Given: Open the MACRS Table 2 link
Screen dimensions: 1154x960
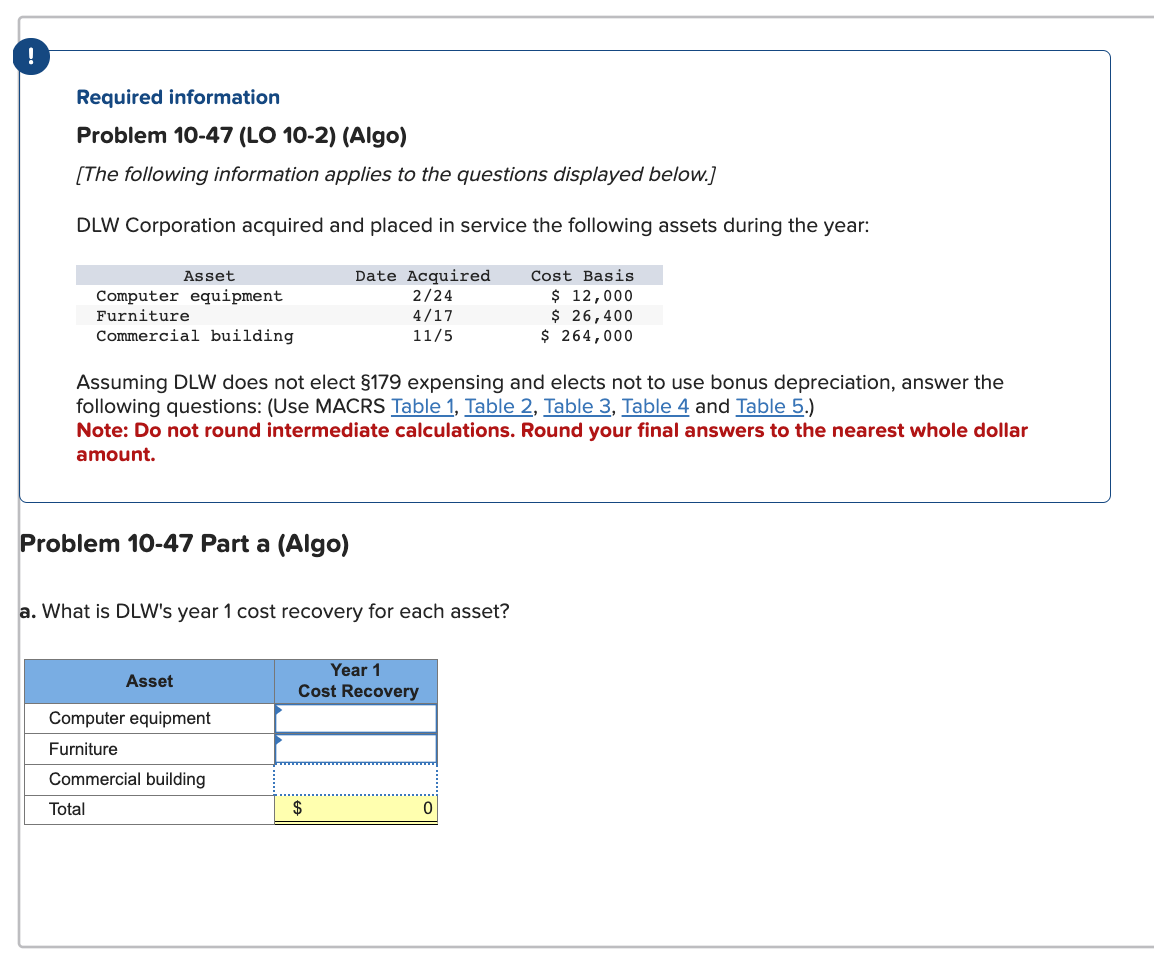Looking at the screenshot, I should pos(498,406).
